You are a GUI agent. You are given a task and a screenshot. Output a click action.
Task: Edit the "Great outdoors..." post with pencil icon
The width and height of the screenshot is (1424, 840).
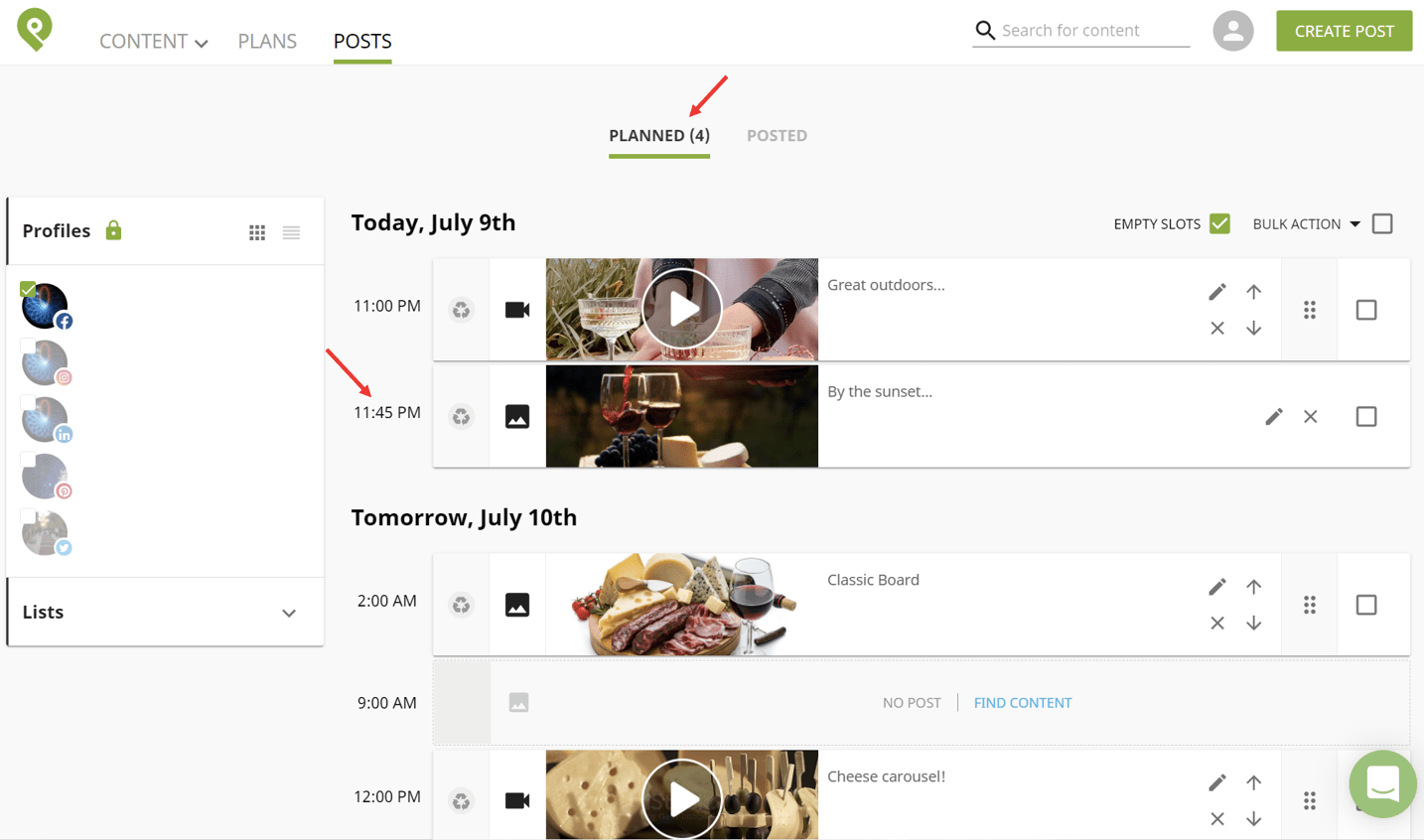(1217, 292)
